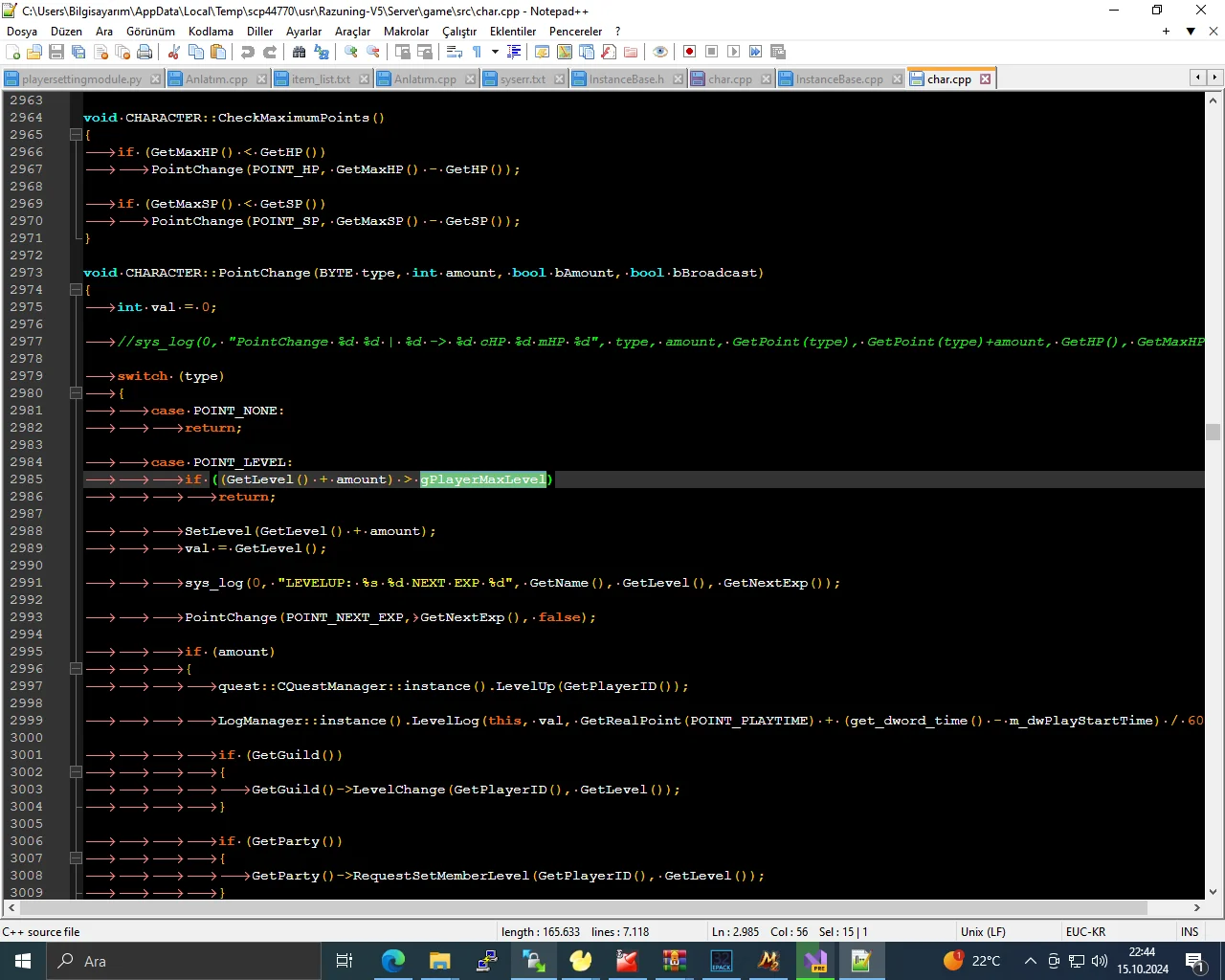1225x980 pixels.
Task: Close the active char.cpp tab
Action: click(985, 79)
